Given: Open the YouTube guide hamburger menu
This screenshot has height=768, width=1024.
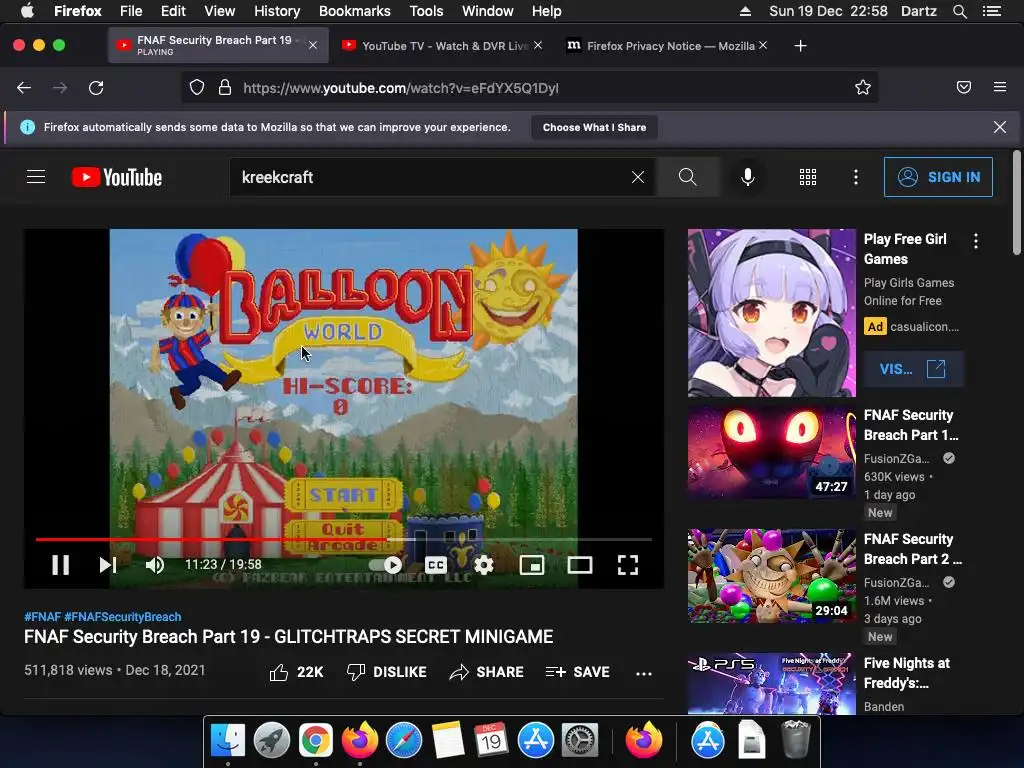Looking at the screenshot, I should point(36,177).
